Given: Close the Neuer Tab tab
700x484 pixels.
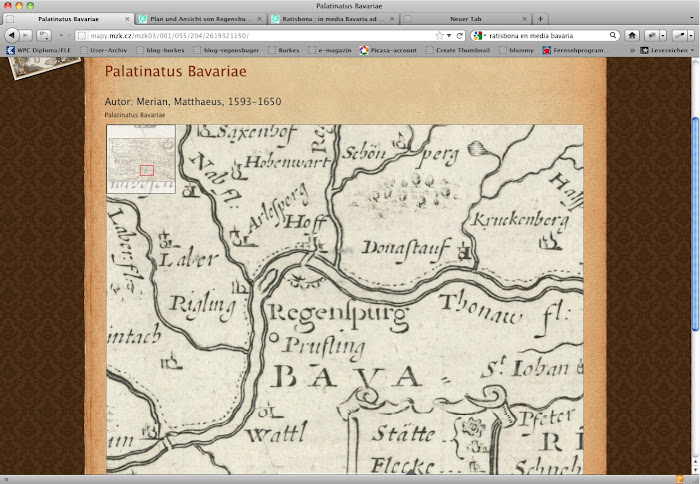Looking at the screenshot, I should pyautogui.click(x=522, y=19).
